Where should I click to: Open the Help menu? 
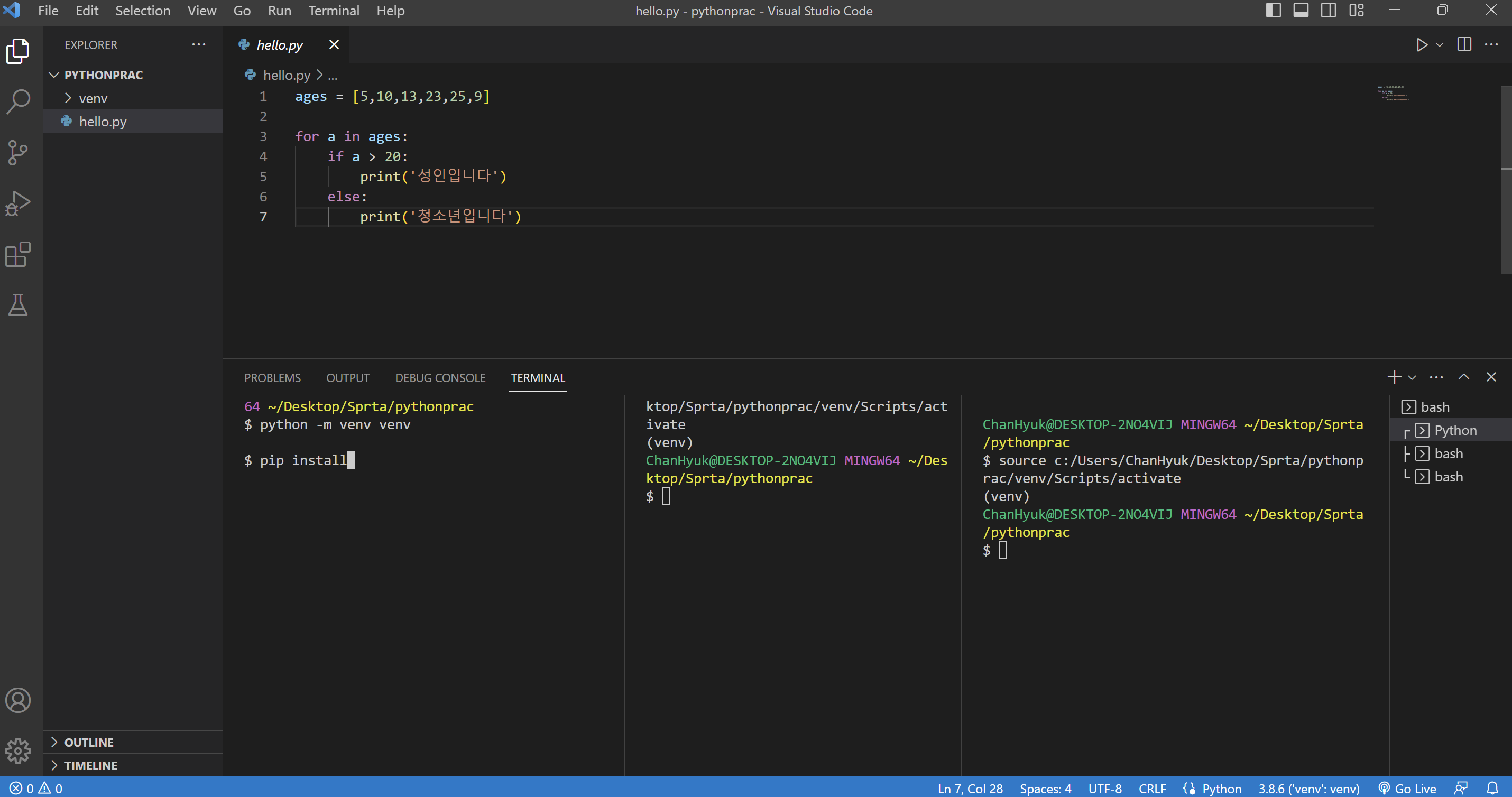[x=390, y=11]
